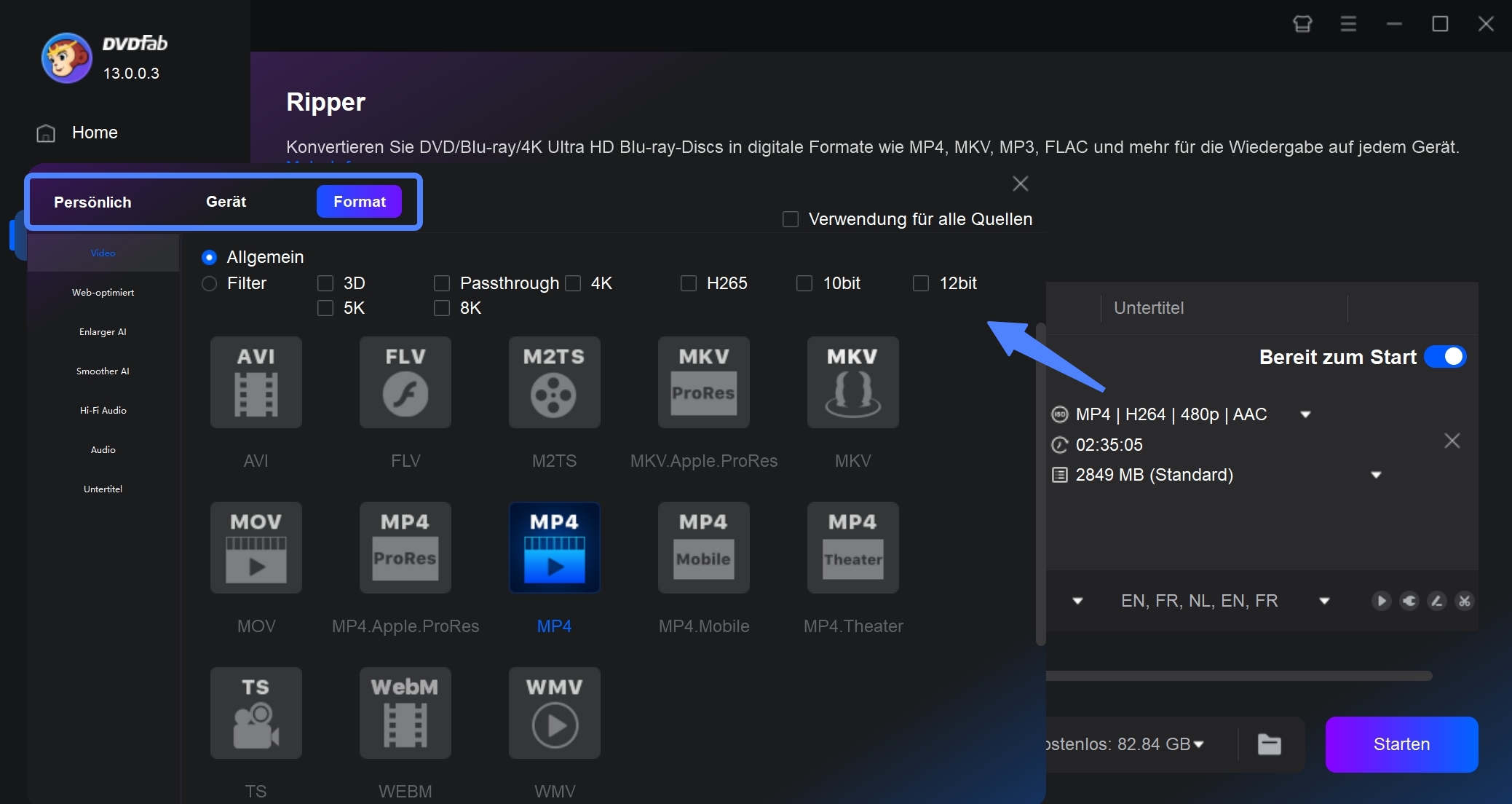Enable the H265 checkbox filter
1512x804 pixels.
688,283
